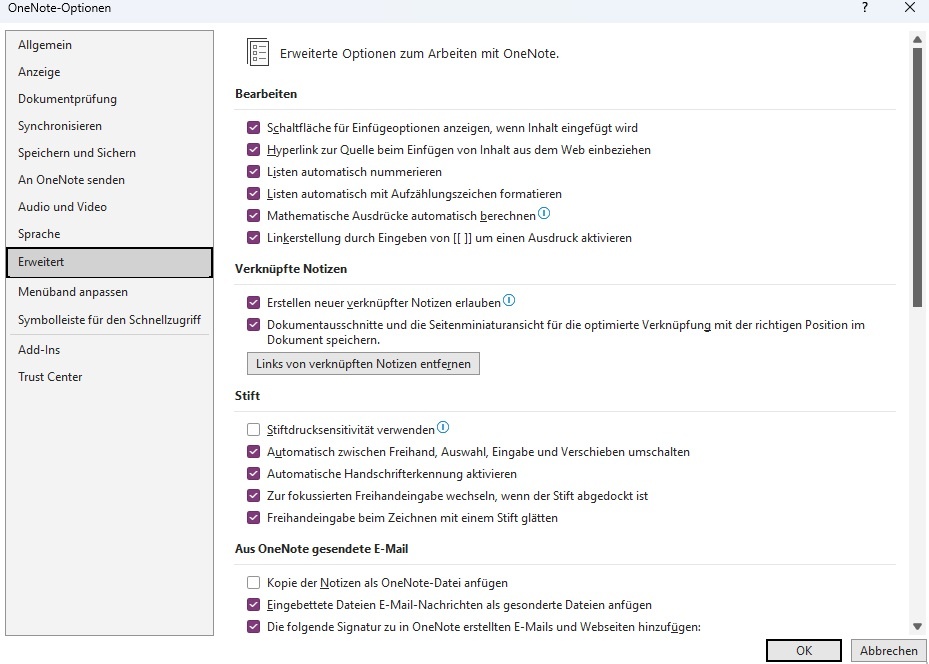Viewport: 929px width, 664px height.
Task: Uncheck Automatische Handschrifterkennung aktivieren
Action: pyautogui.click(x=254, y=473)
